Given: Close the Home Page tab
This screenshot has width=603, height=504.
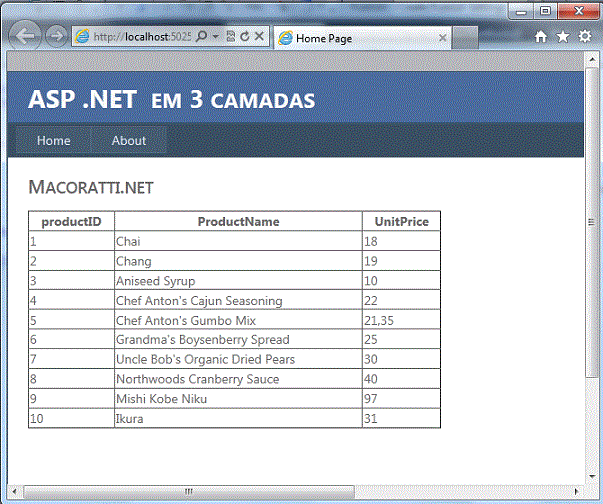Looking at the screenshot, I should [x=442, y=38].
